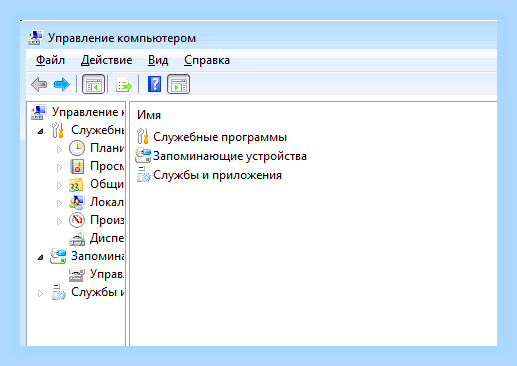Select the Диспе tree item text
This screenshot has height=366, width=517.
point(107,238)
